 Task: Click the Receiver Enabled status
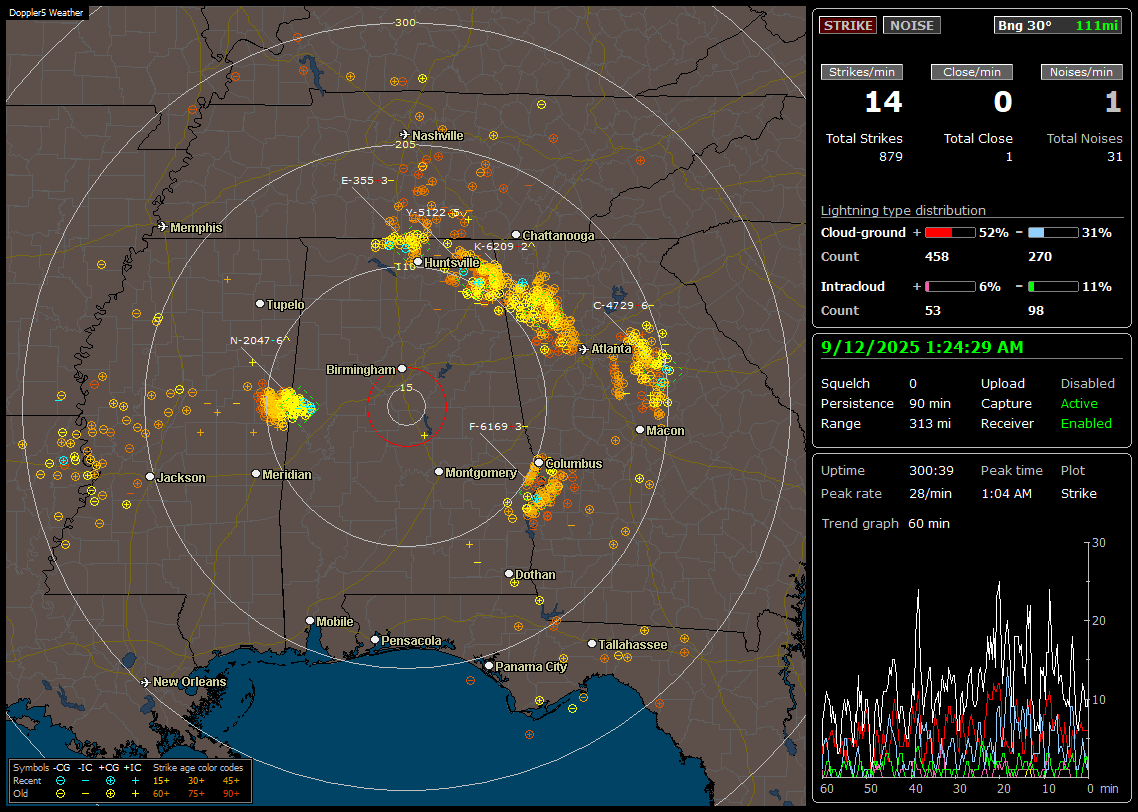pos(1086,424)
